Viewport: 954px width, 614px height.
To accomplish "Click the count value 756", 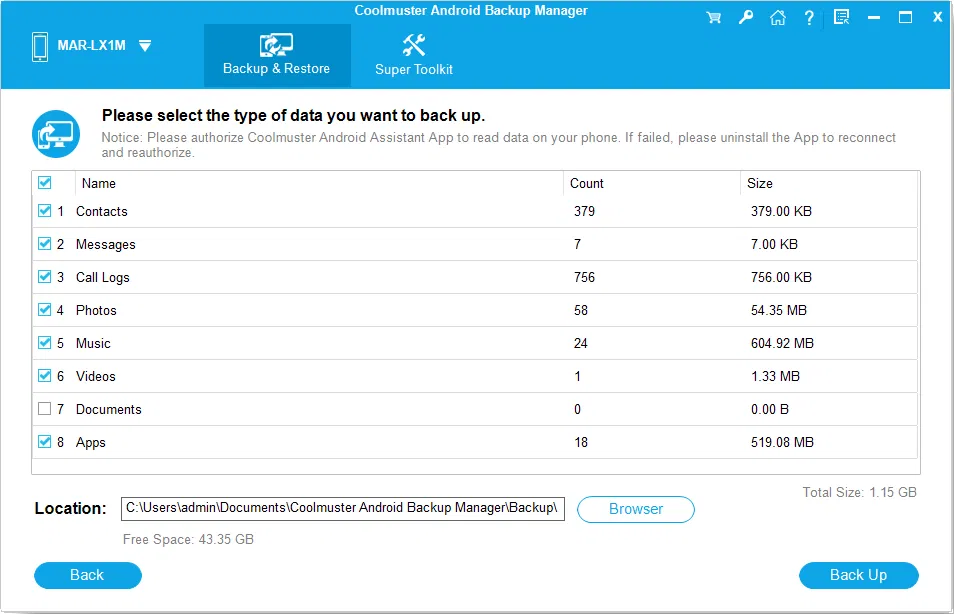I will 584,277.
